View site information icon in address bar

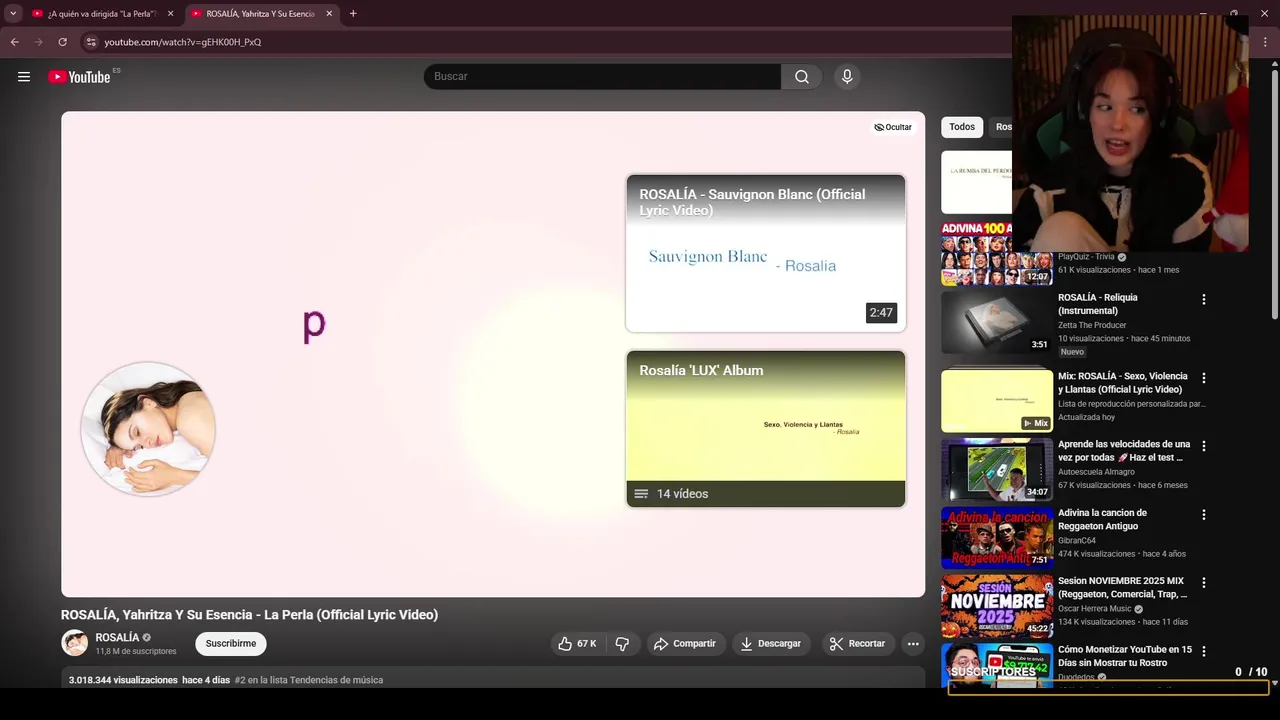pos(91,42)
